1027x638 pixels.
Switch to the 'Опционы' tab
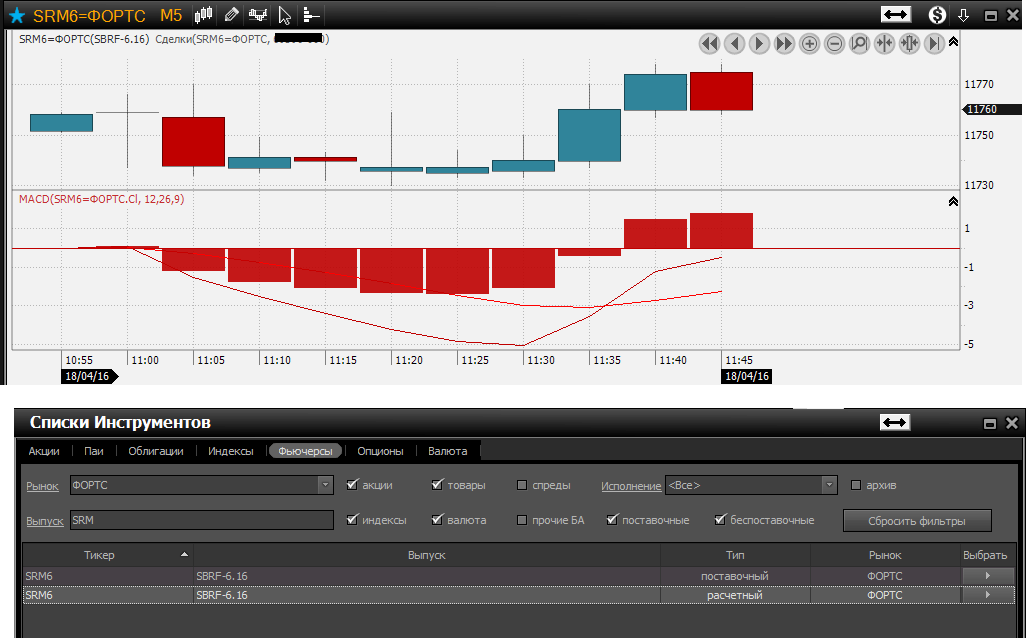380,451
